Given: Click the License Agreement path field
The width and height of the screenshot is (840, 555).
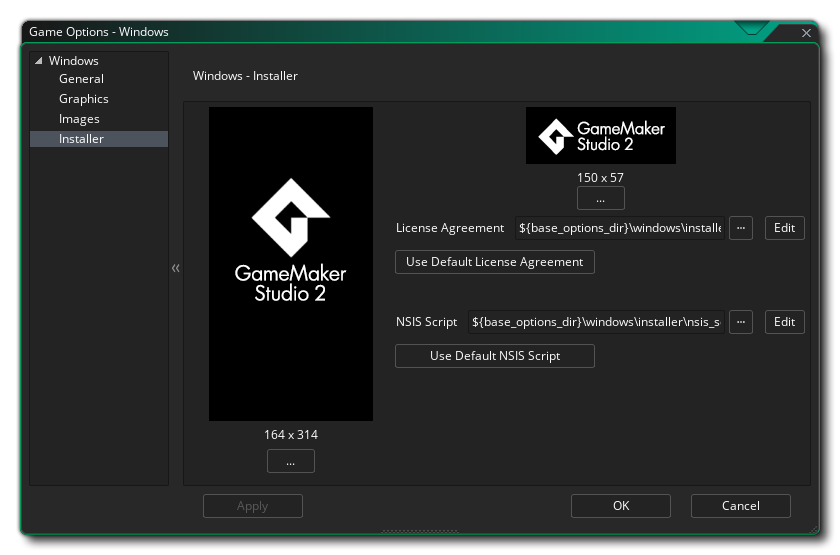Looking at the screenshot, I should tap(620, 228).
